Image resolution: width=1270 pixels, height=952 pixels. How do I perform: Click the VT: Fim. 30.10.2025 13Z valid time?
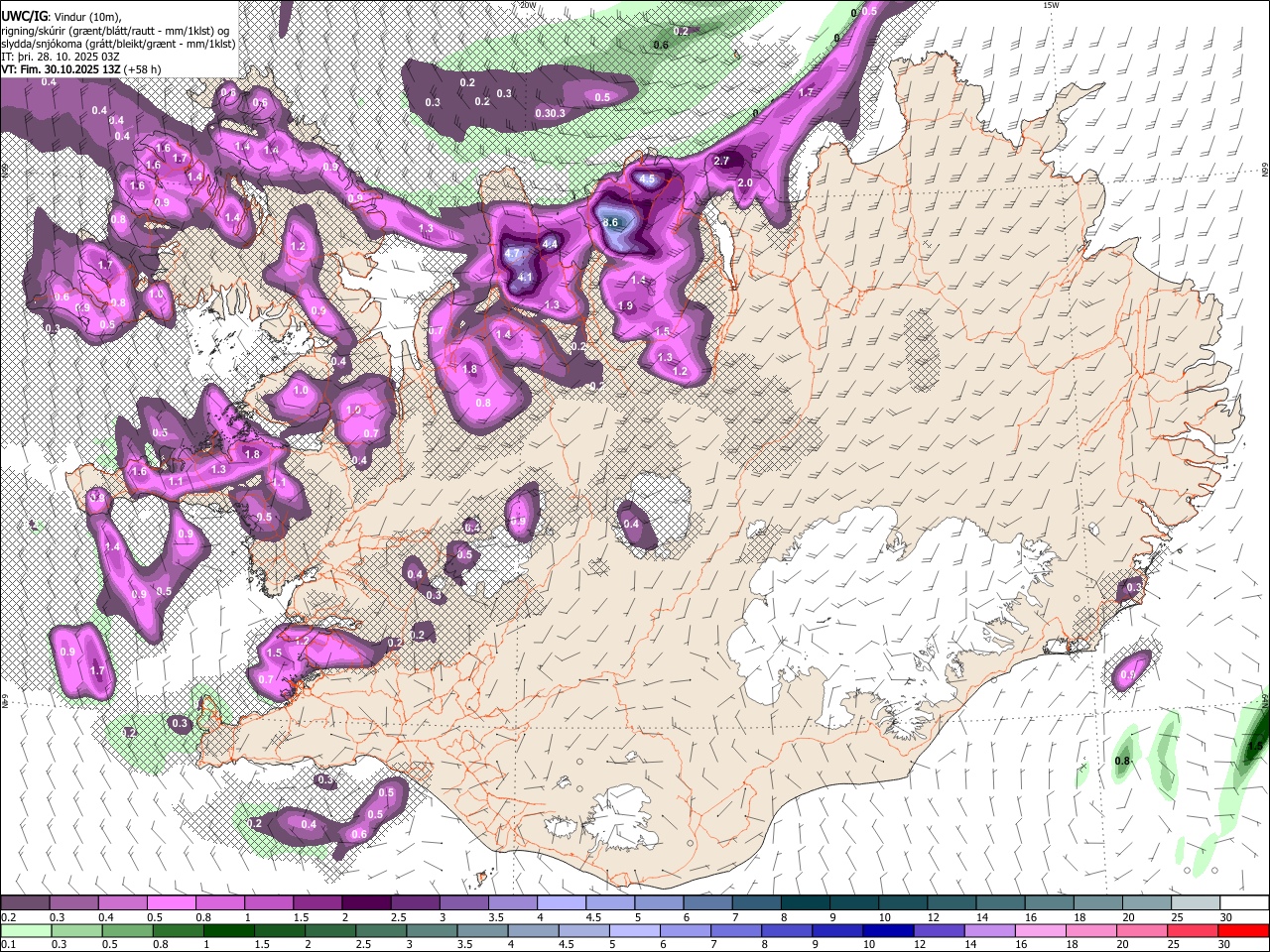[x=61, y=69]
